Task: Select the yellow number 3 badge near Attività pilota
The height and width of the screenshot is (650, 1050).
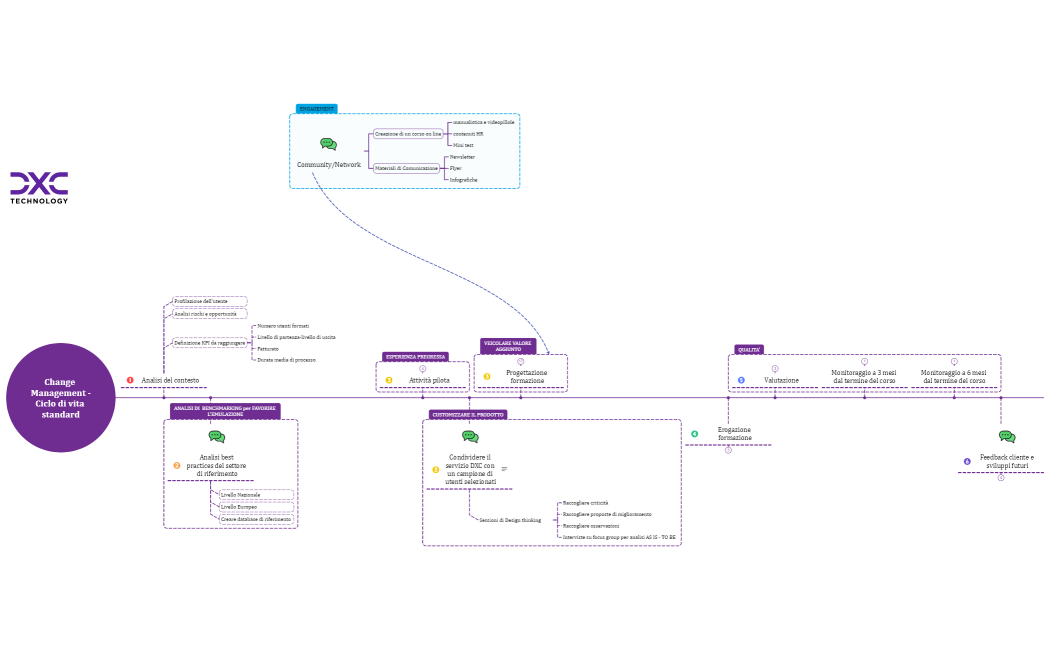Action: click(x=388, y=379)
